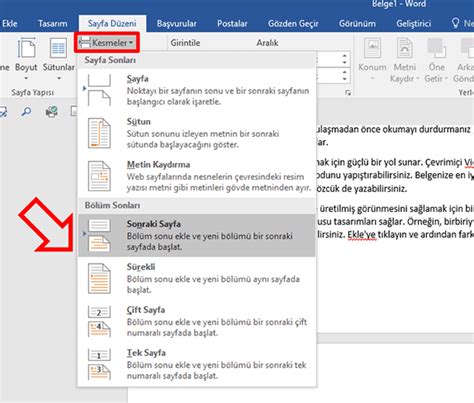Open the Kesmeler dropdown button
The height and width of the screenshot is (403, 474).
tap(107, 43)
